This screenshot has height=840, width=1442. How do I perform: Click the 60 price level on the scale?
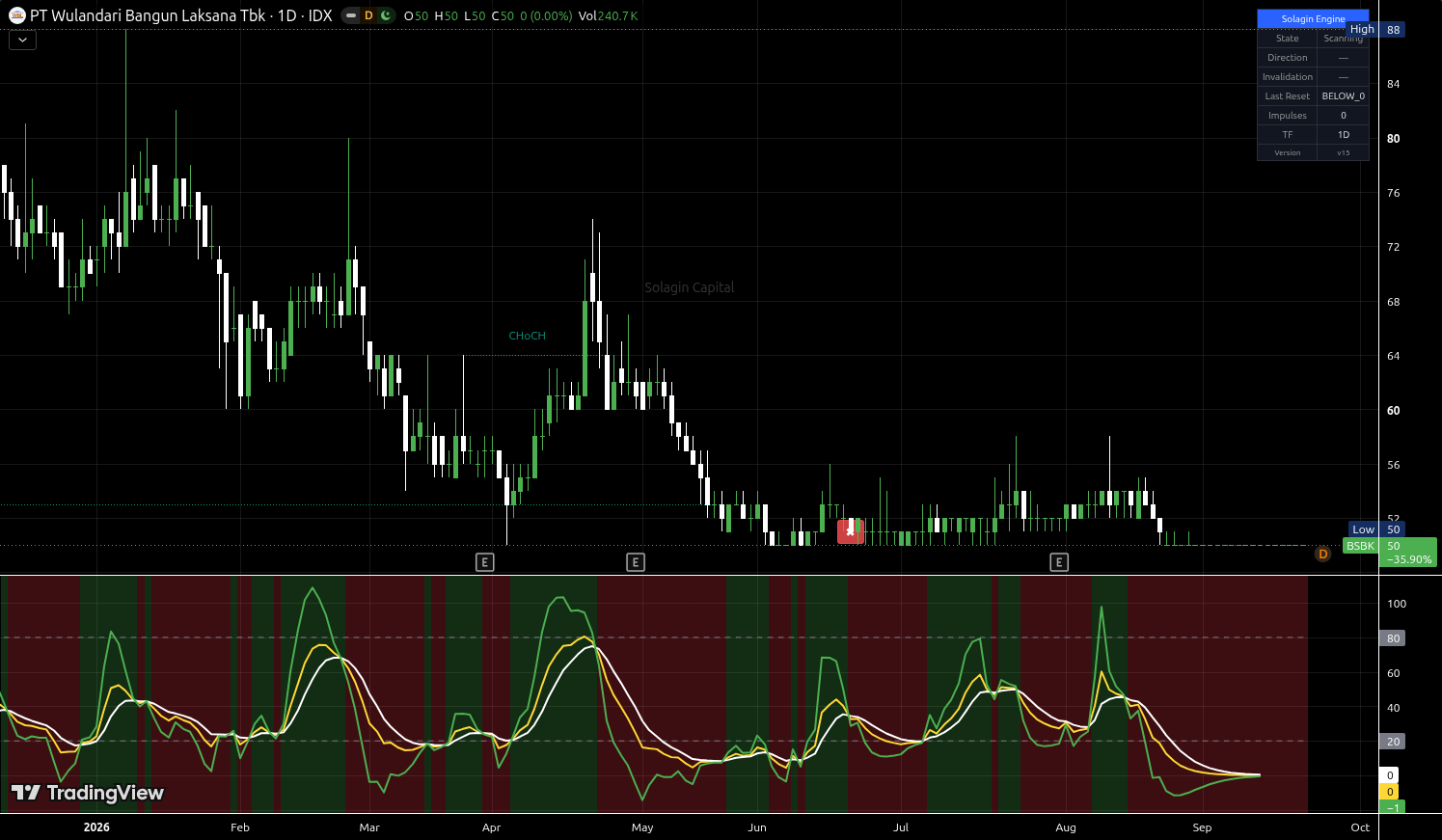pyautogui.click(x=1393, y=411)
